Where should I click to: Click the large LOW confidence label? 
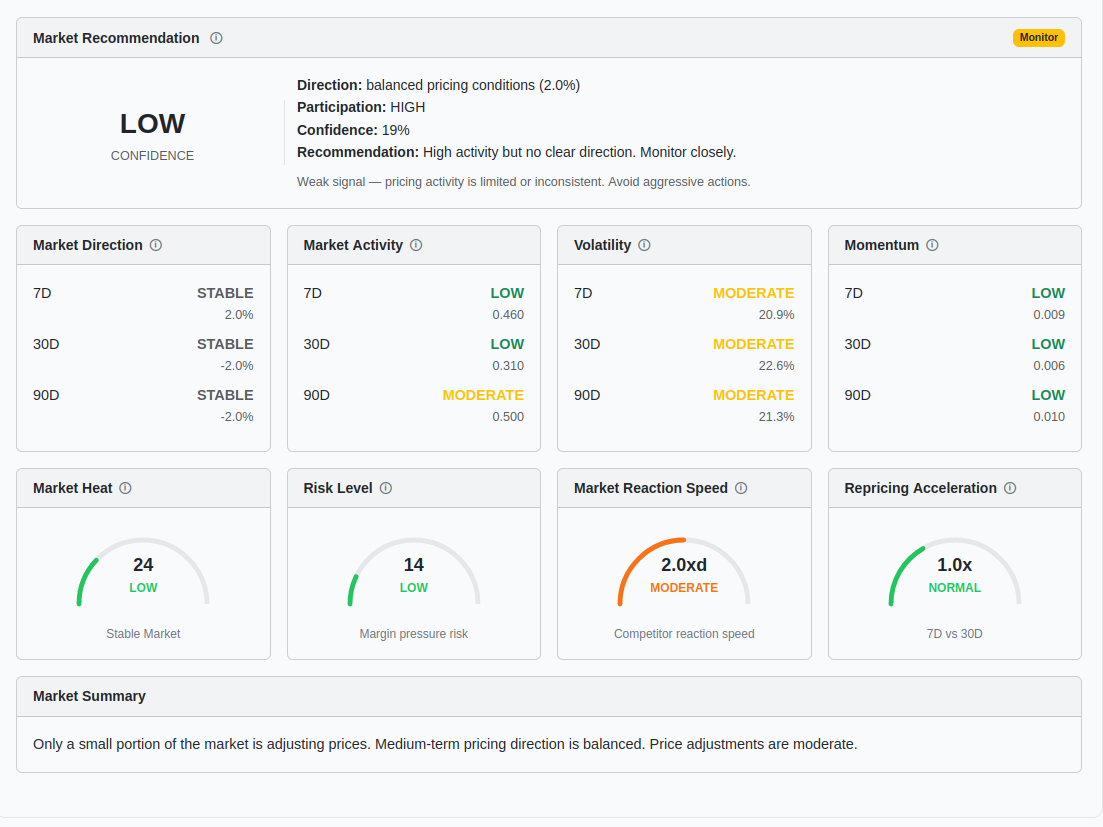[153, 124]
